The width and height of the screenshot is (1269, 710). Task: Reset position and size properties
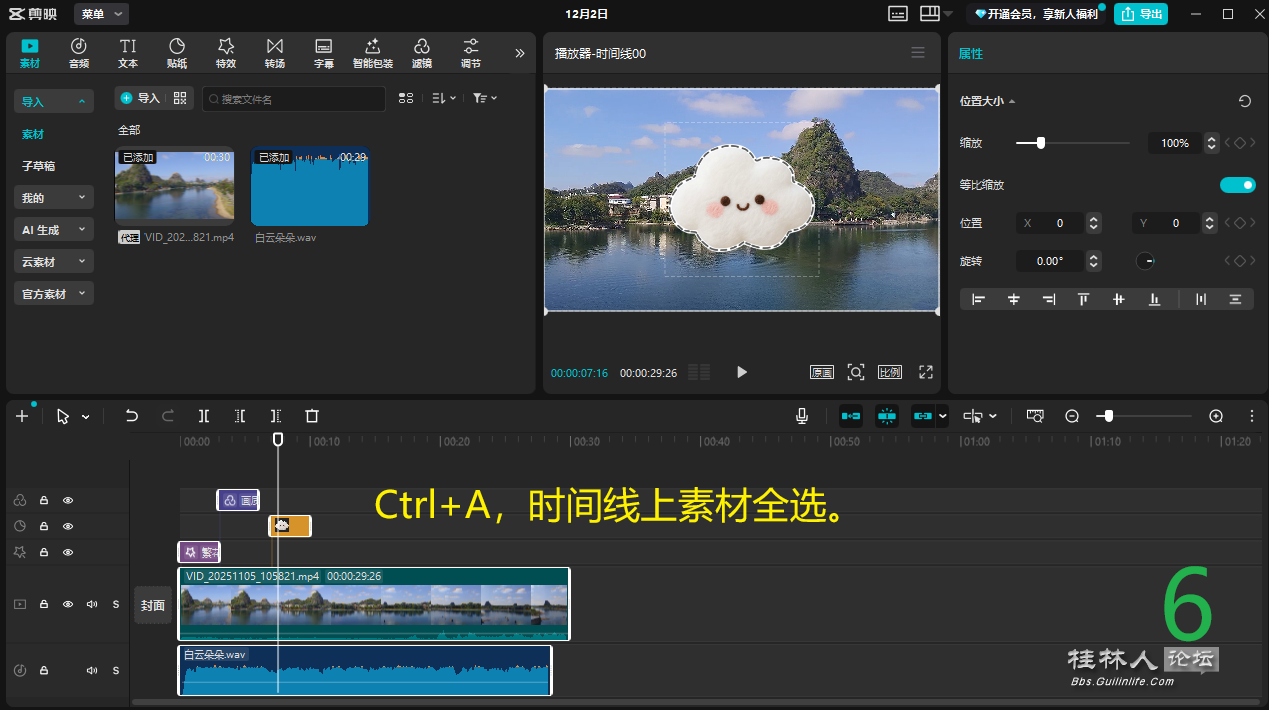pyautogui.click(x=1244, y=101)
